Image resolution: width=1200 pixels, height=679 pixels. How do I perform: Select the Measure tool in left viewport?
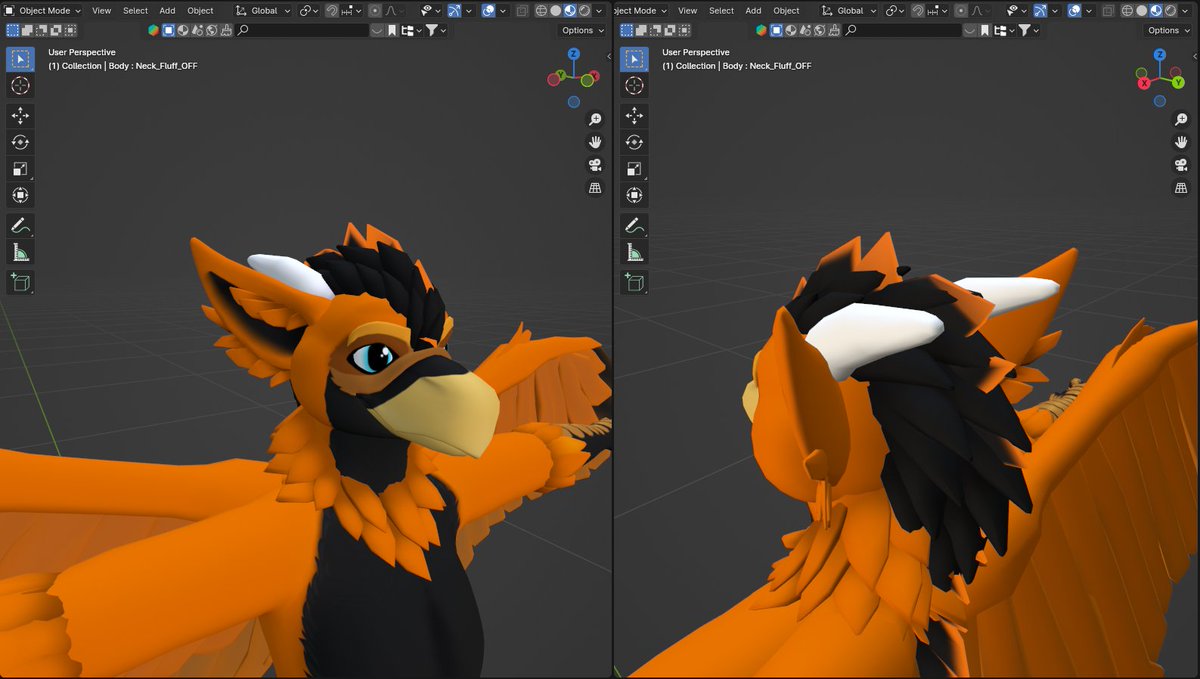[20, 252]
